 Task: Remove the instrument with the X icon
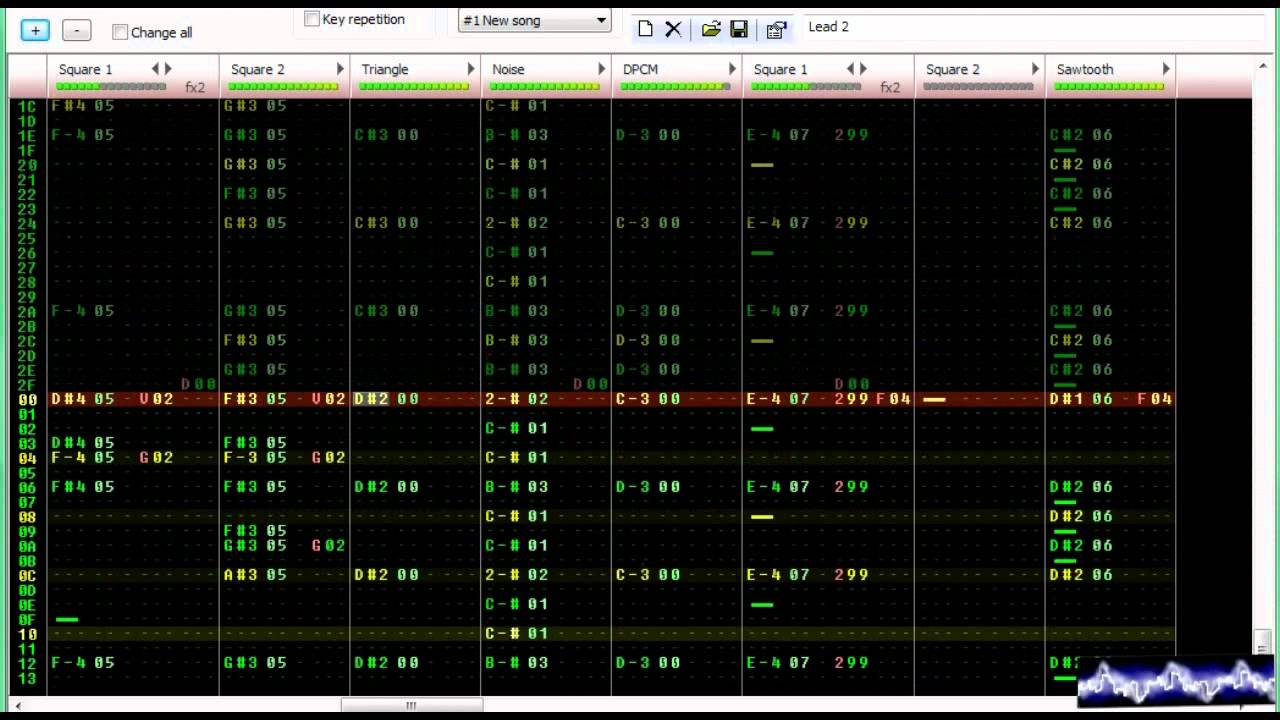click(x=673, y=29)
